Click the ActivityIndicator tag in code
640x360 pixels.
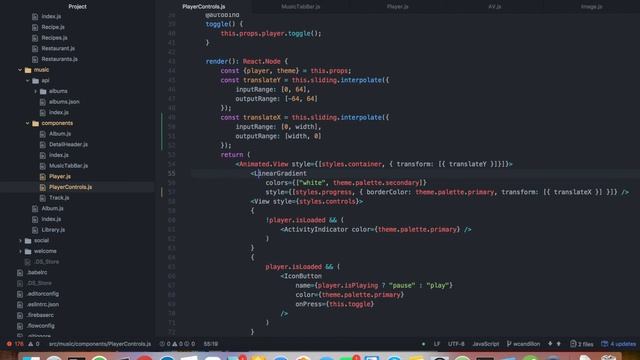point(316,229)
